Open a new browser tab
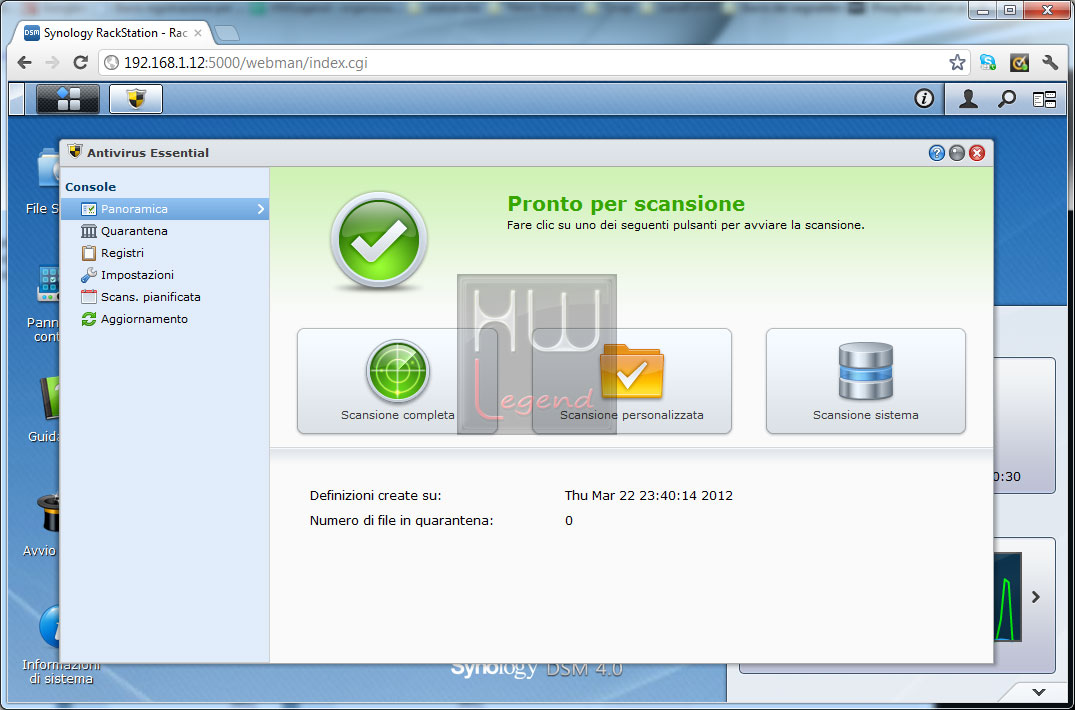The width and height of the screenshot is (1075, 710). click(226, 33)
